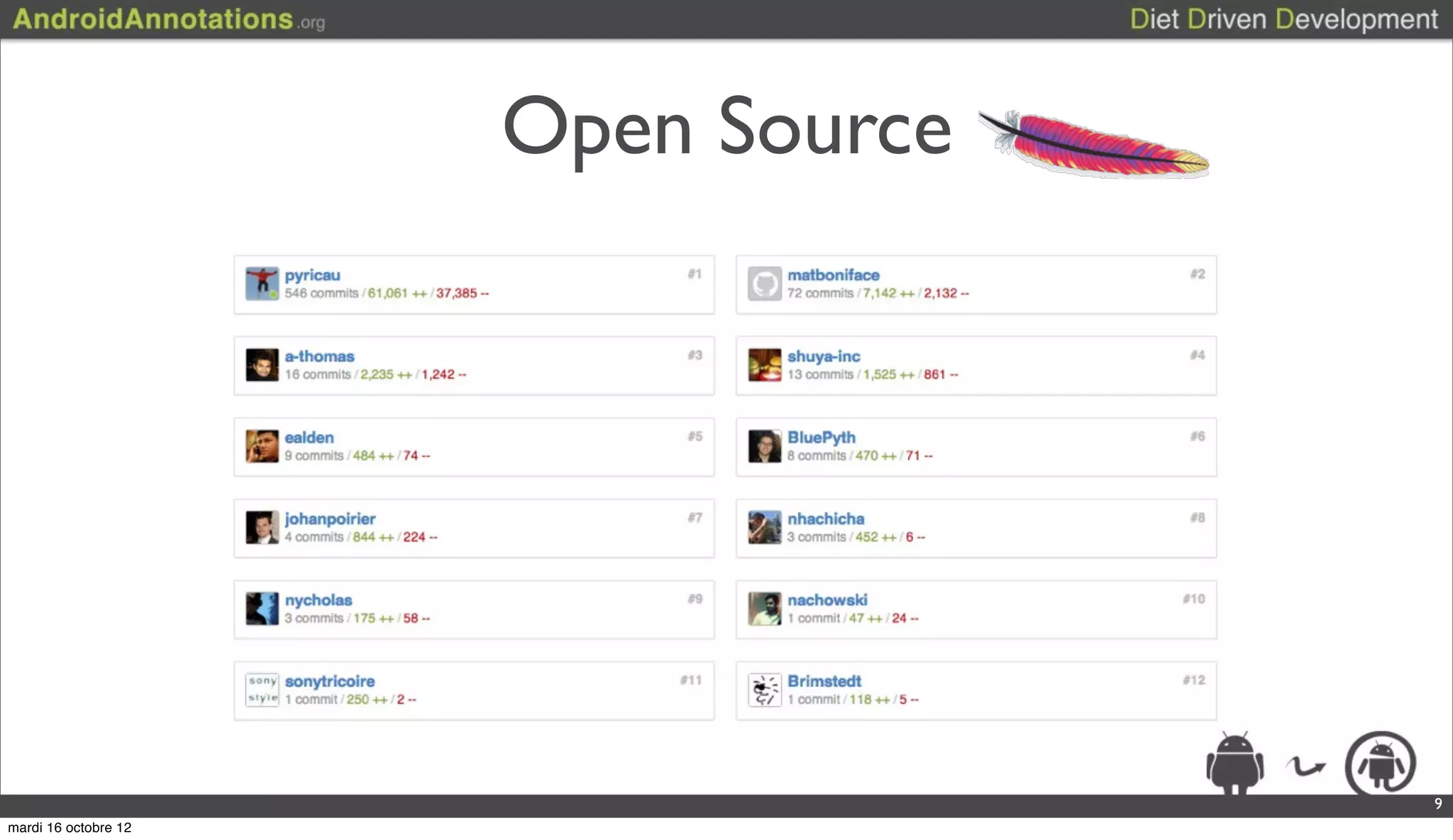Screen dimensions: 1453x840
Task: Click '2,235 ++' additions count
Action: [x=386, y=375]
